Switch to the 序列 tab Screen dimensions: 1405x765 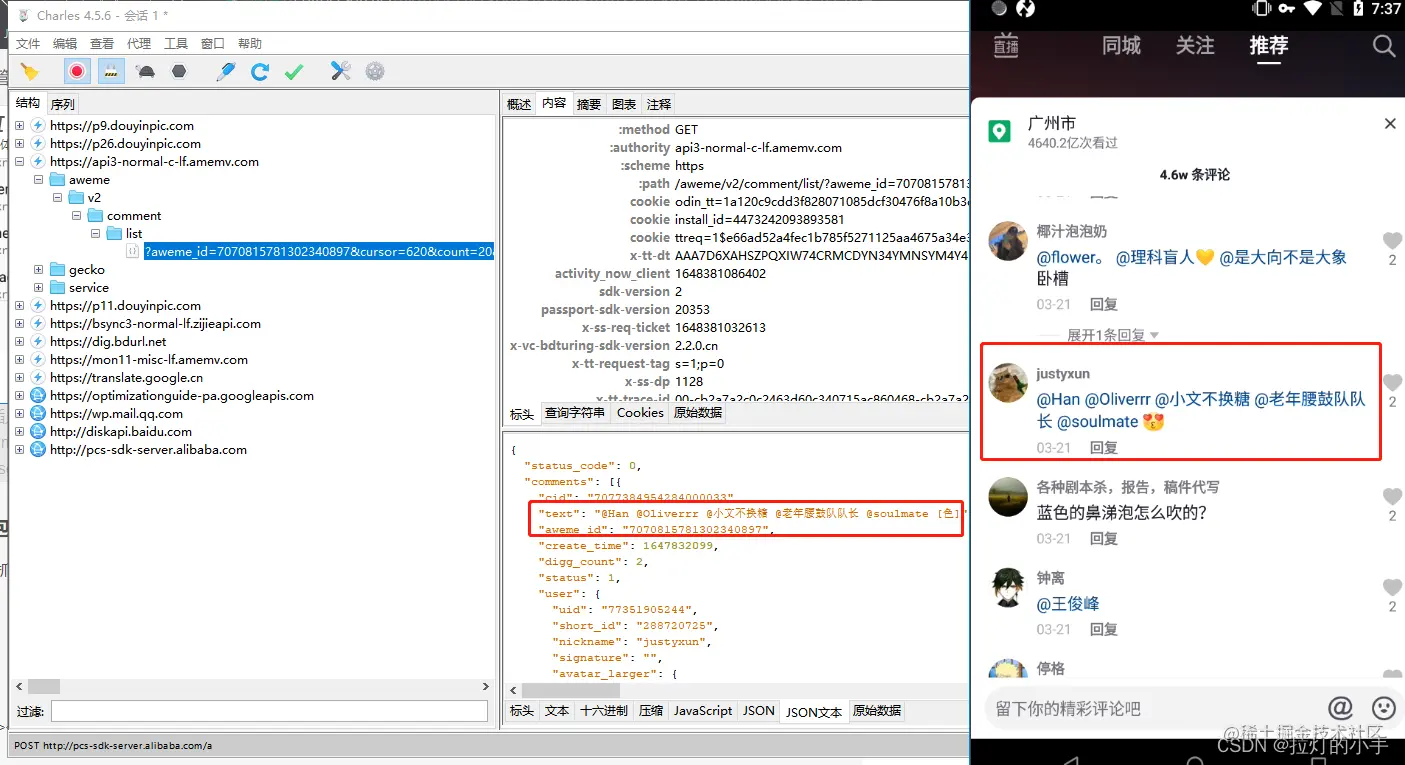pos(62,104)
